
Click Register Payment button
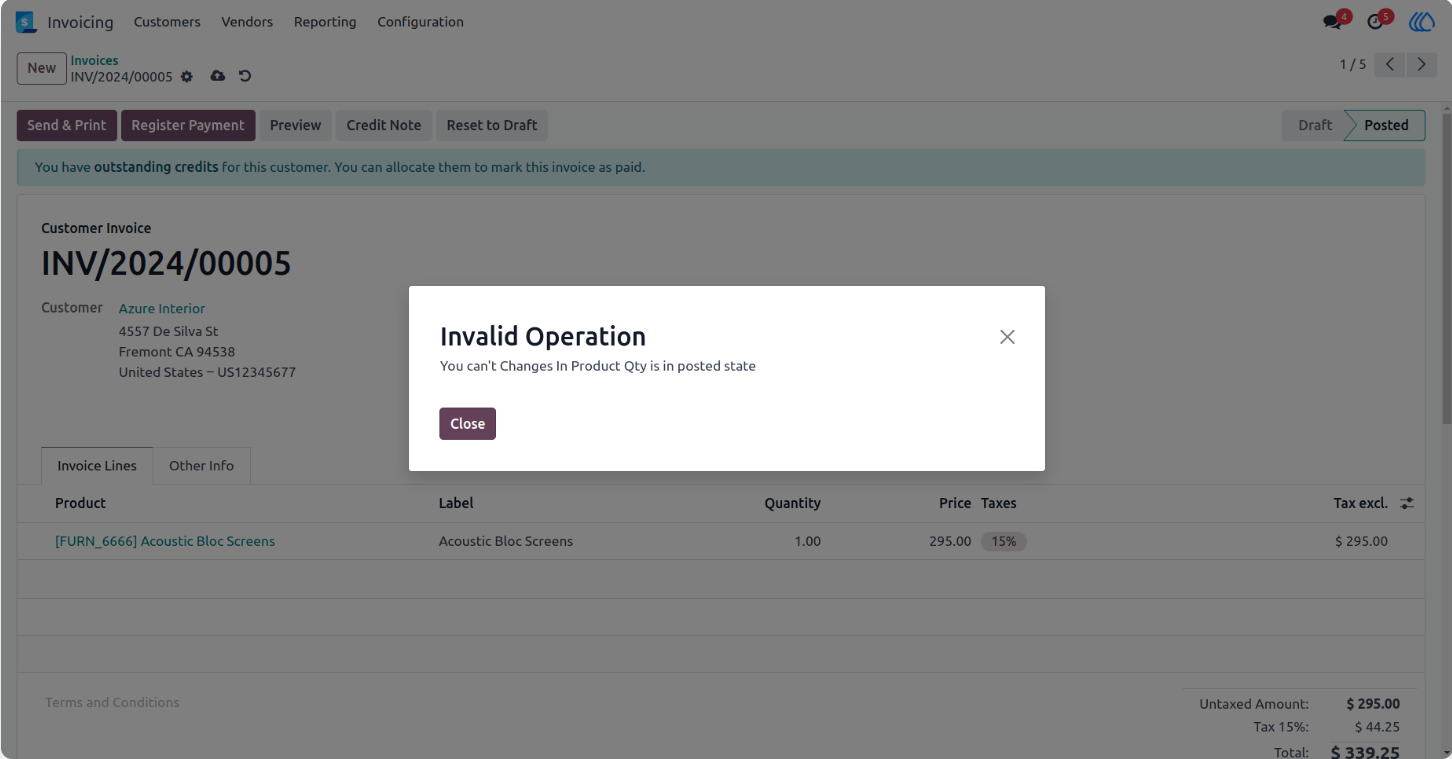coord(188,125)
